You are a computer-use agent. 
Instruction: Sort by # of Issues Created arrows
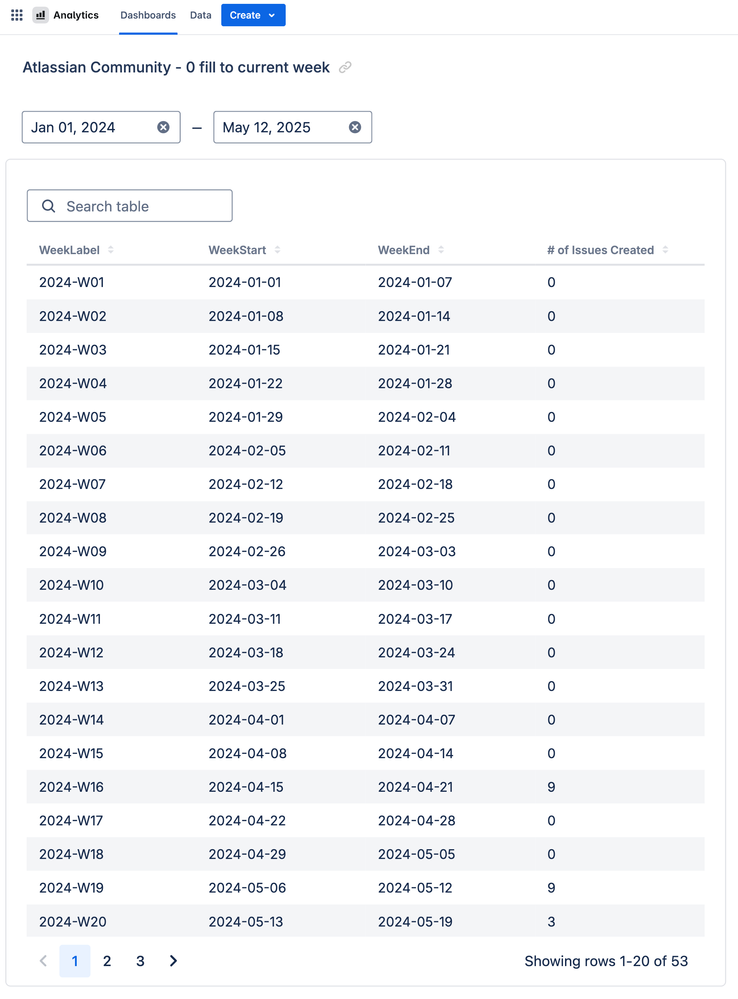(665, 250)
